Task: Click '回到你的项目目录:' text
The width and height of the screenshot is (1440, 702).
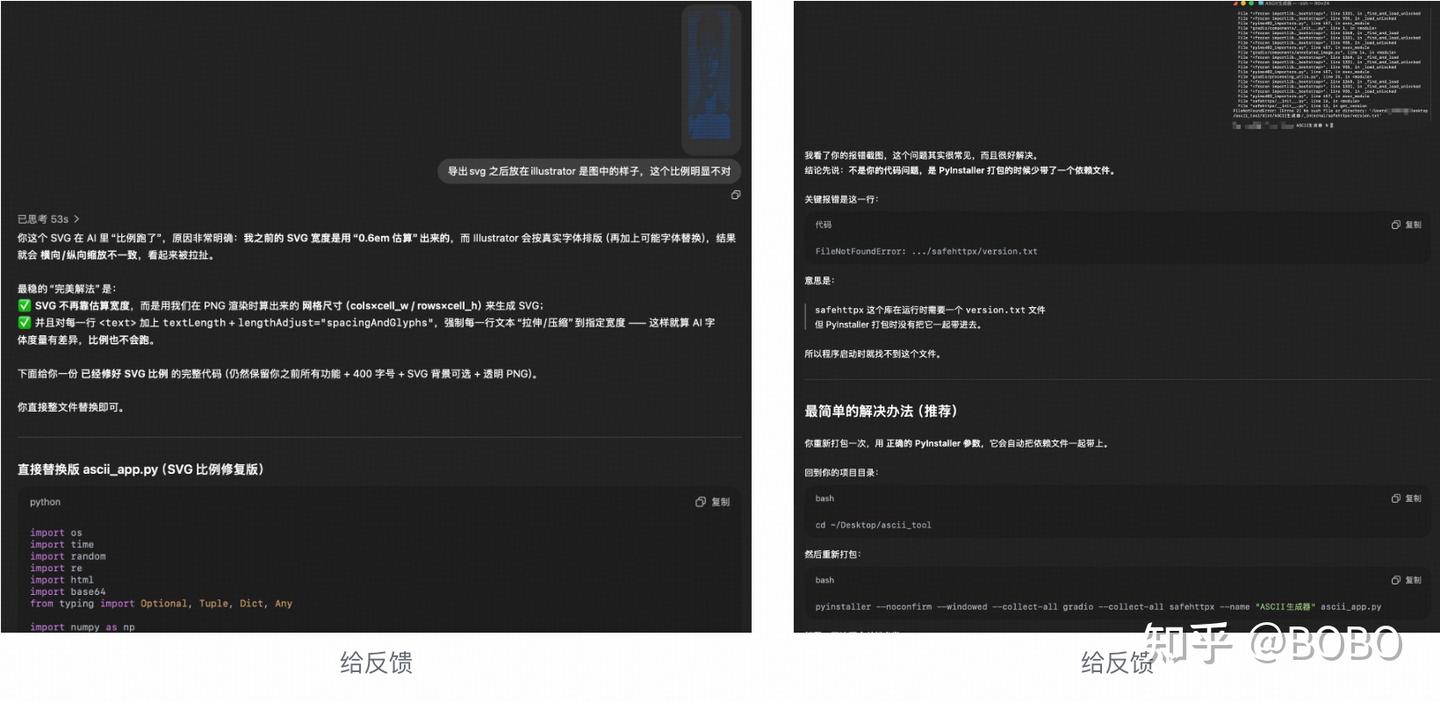Action: (x=842, y=471)
